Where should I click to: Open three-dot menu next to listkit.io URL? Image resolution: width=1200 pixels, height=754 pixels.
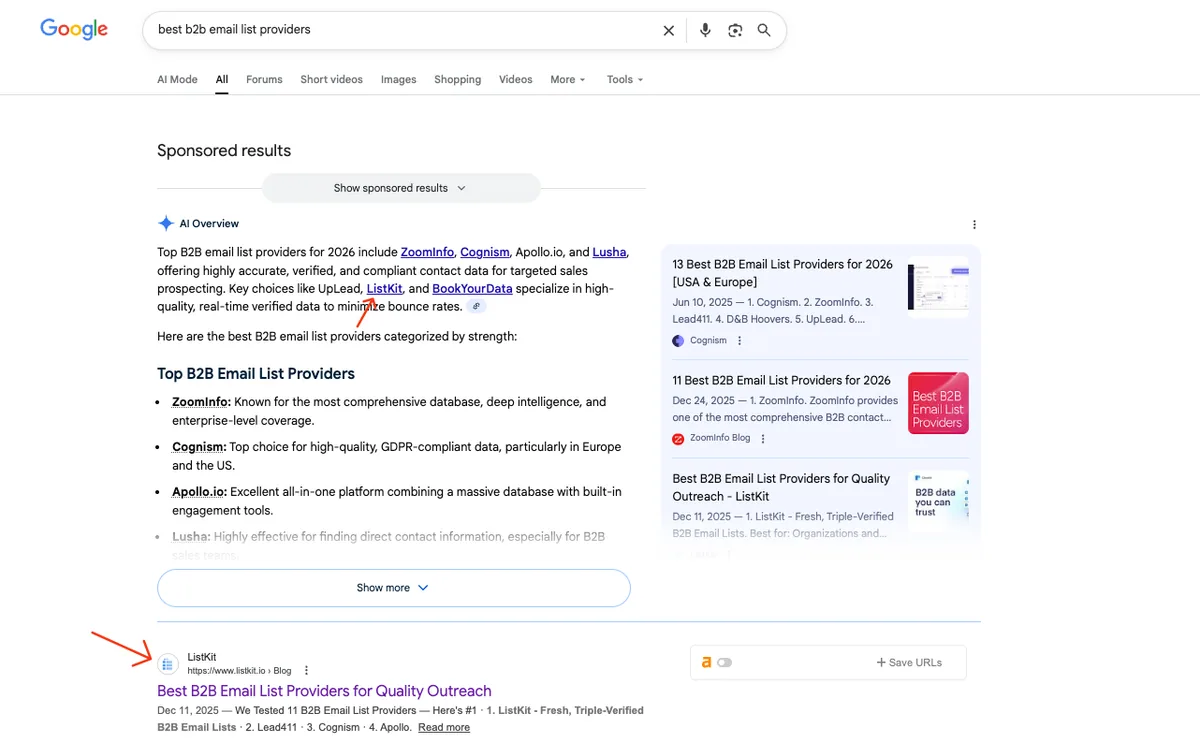point(306,671)
